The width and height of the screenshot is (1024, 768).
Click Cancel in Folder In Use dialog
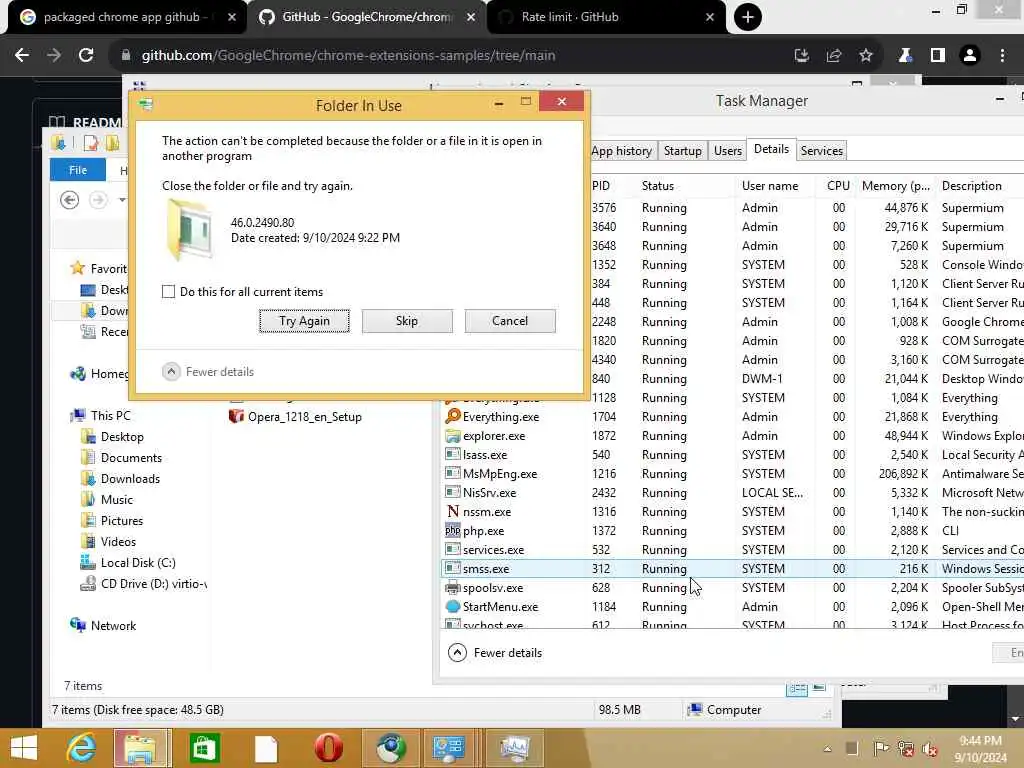[x=510, y=321]
